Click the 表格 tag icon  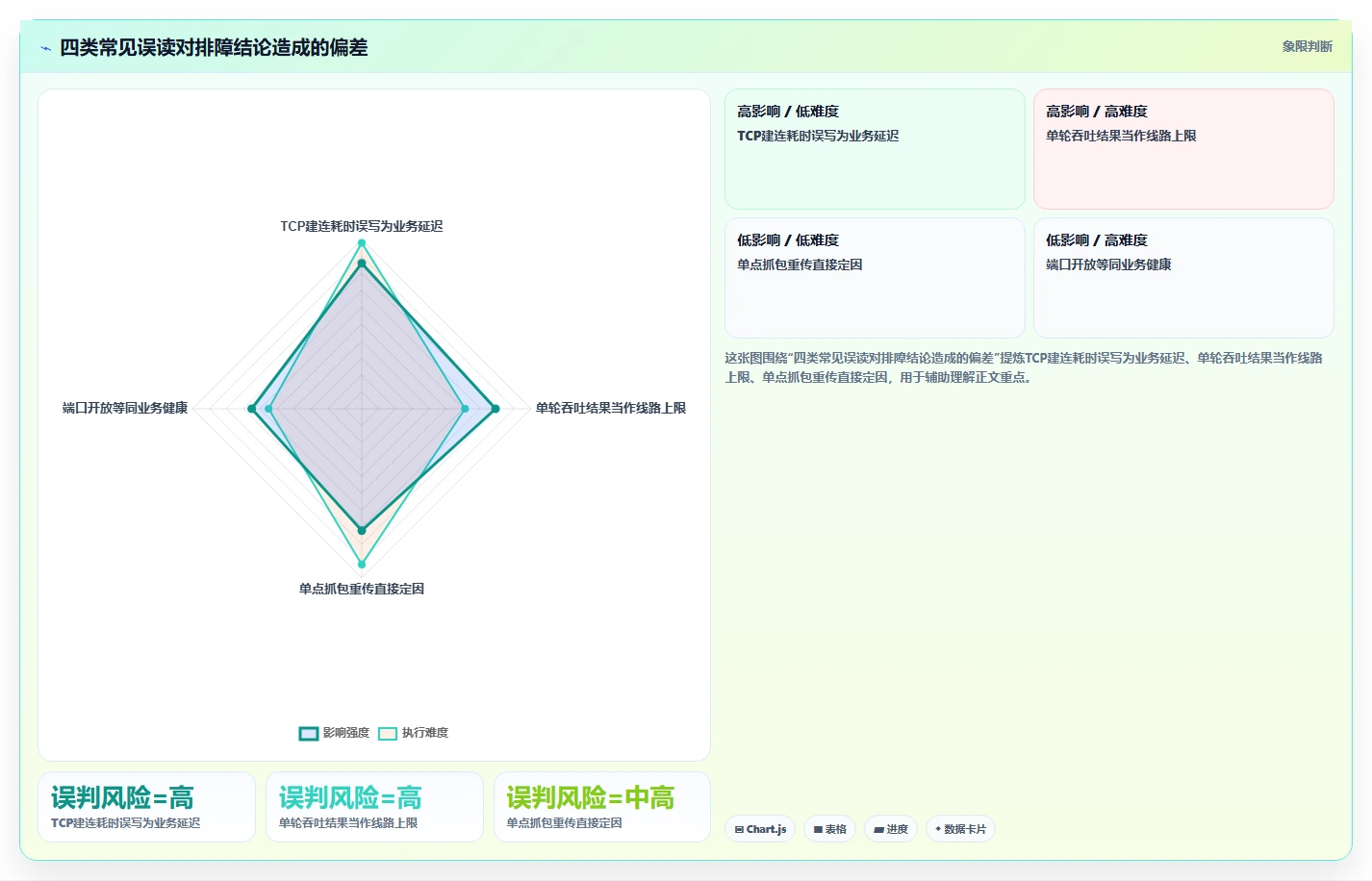click(818, 829)
